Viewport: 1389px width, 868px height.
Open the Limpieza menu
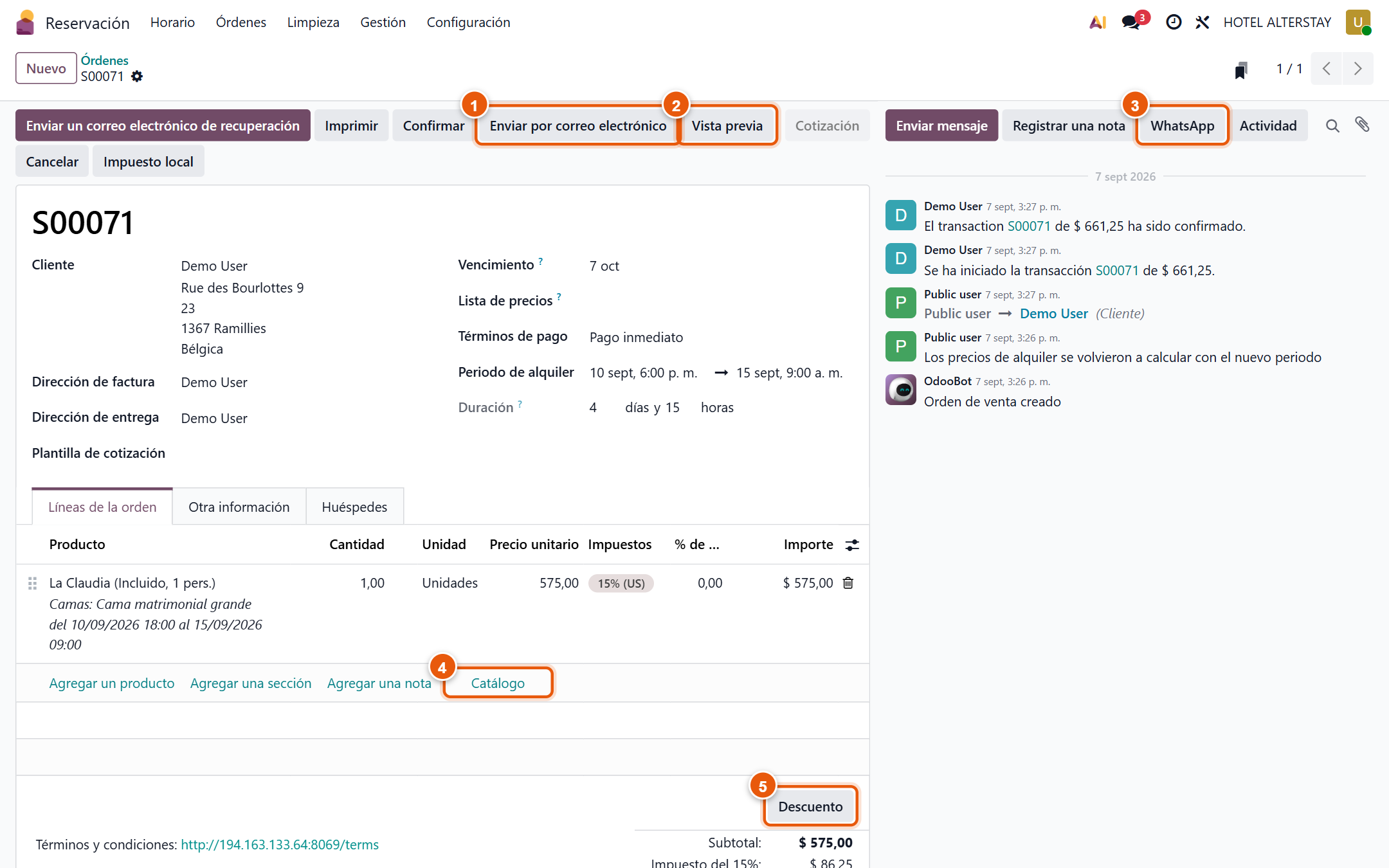click(313, 23)
